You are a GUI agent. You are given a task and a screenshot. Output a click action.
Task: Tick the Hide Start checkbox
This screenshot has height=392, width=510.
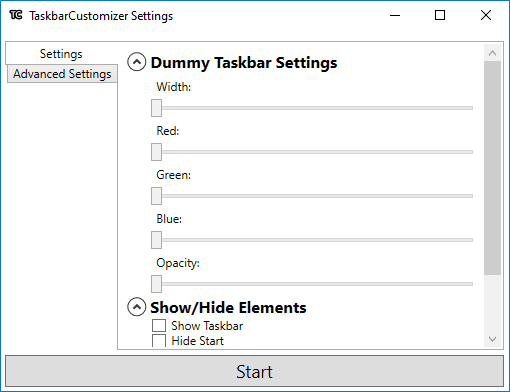(x=159, y=341)
